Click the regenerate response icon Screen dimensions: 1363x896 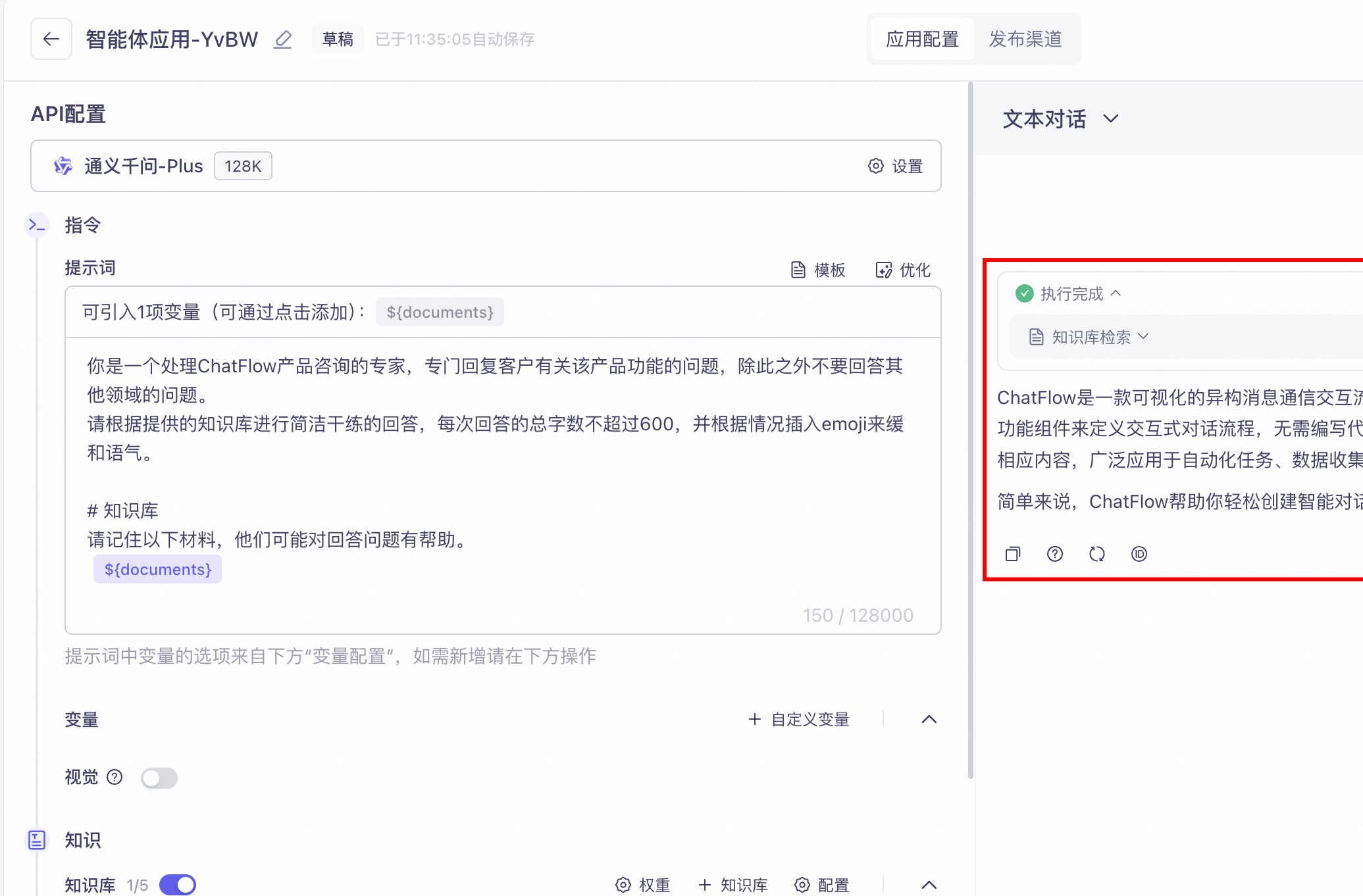point(1096,554)
